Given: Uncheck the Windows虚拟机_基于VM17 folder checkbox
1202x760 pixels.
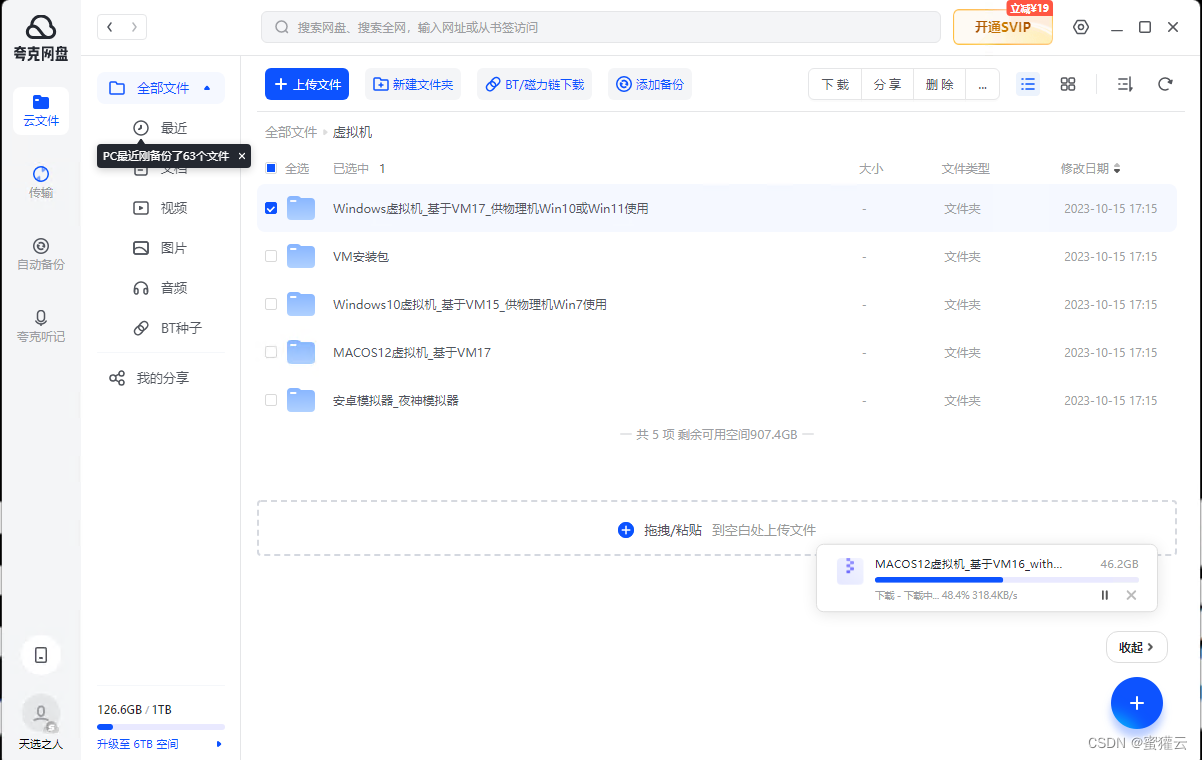Looking at the screenshot, I should 271,209.
